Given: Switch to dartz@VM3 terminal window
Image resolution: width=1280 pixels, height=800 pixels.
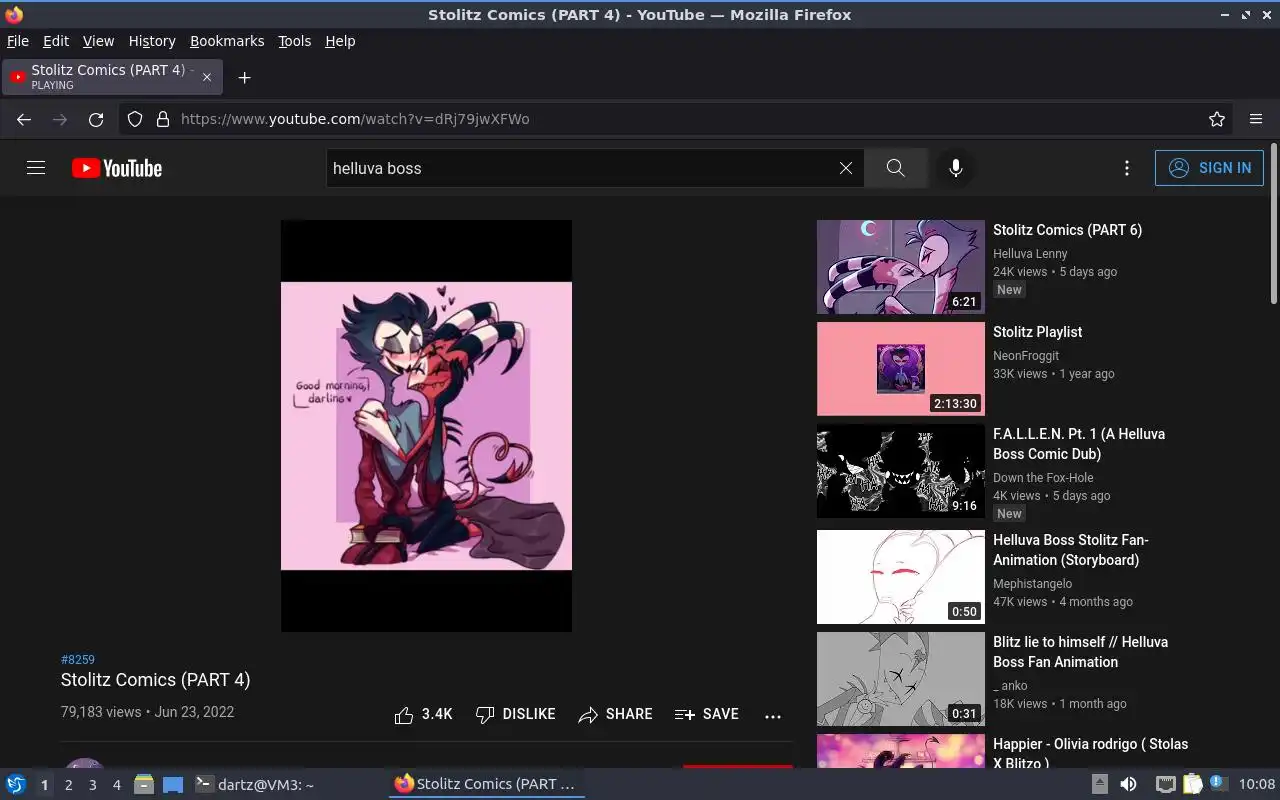Looking at the screenshot, I should (x=254, y=785).
